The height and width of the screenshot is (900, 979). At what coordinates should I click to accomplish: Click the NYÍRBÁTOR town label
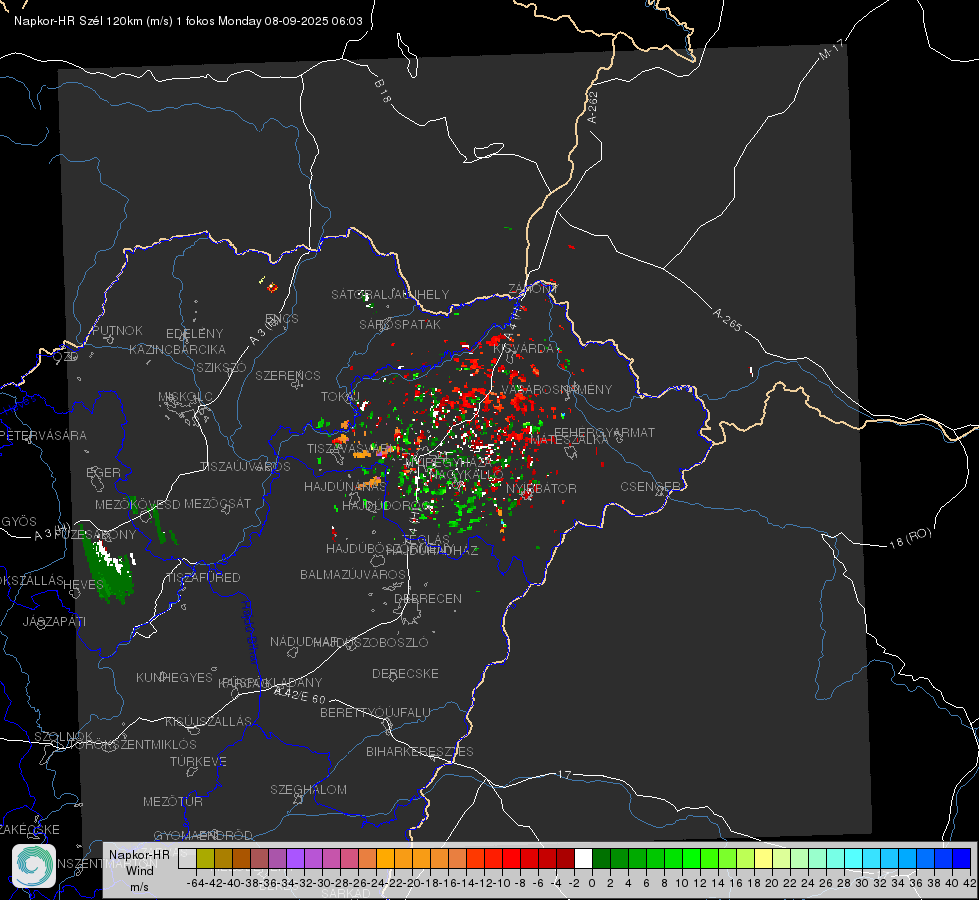541,488
